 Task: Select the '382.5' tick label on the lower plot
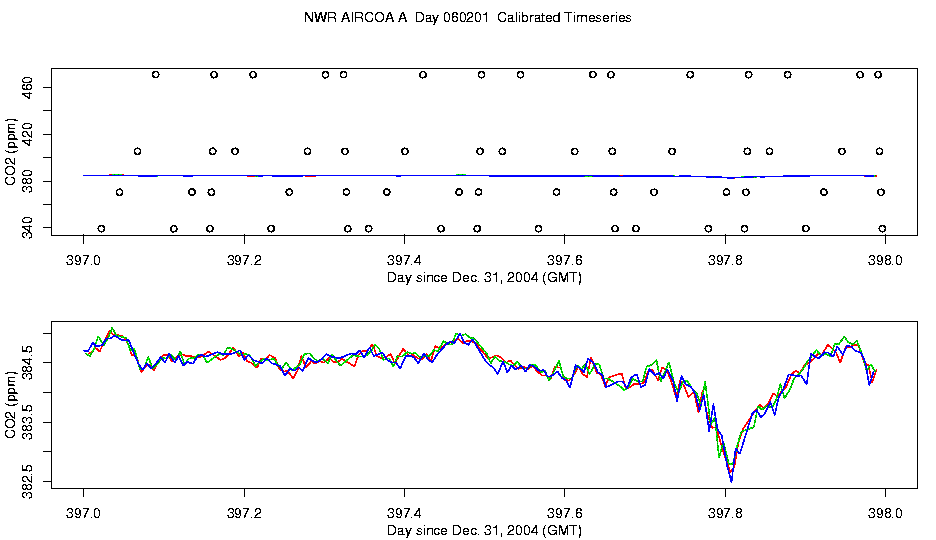(x=28, y=482)
